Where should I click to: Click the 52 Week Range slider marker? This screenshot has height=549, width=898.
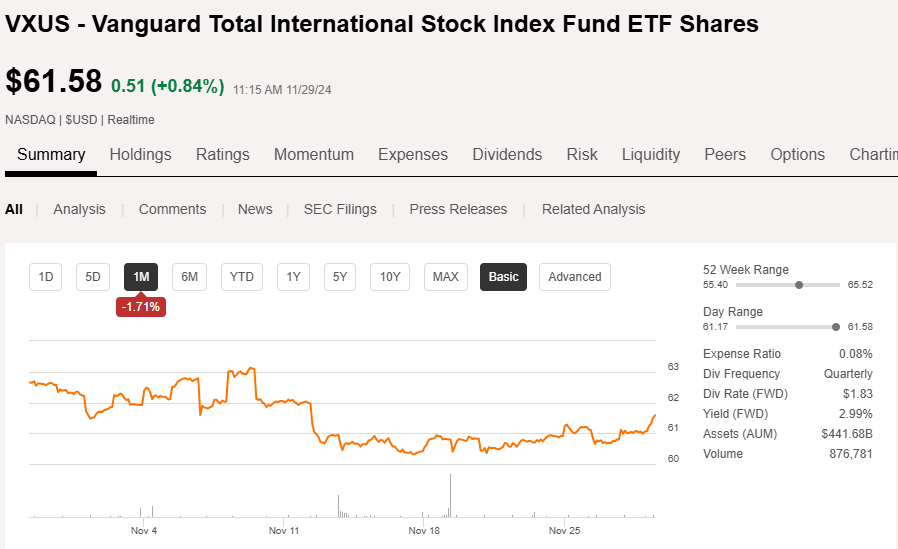pyautogui.click(x=799, y=285)
